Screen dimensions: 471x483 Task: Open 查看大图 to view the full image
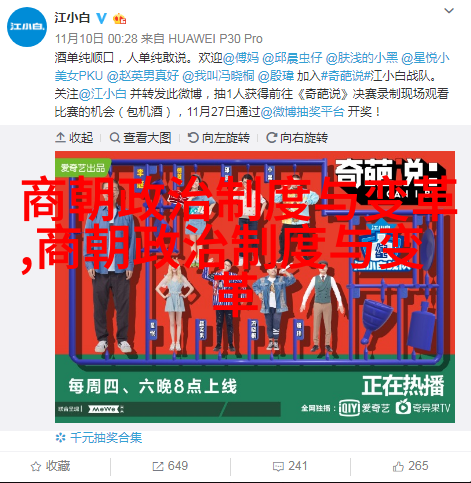coord(140,137)
